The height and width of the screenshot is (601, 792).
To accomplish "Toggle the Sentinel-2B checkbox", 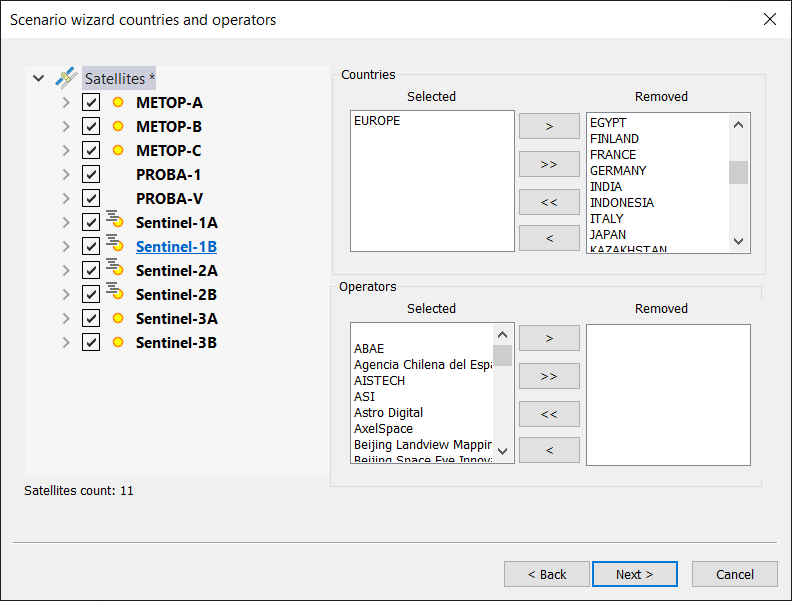I will 91,294.
